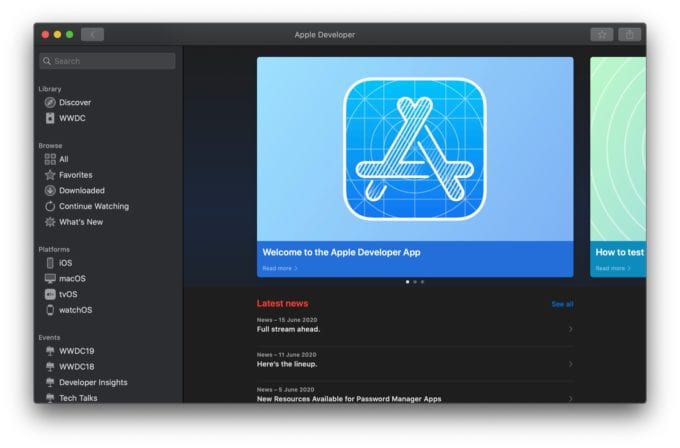Click the red close window button
Screen dimensions: 680x448
45,35
